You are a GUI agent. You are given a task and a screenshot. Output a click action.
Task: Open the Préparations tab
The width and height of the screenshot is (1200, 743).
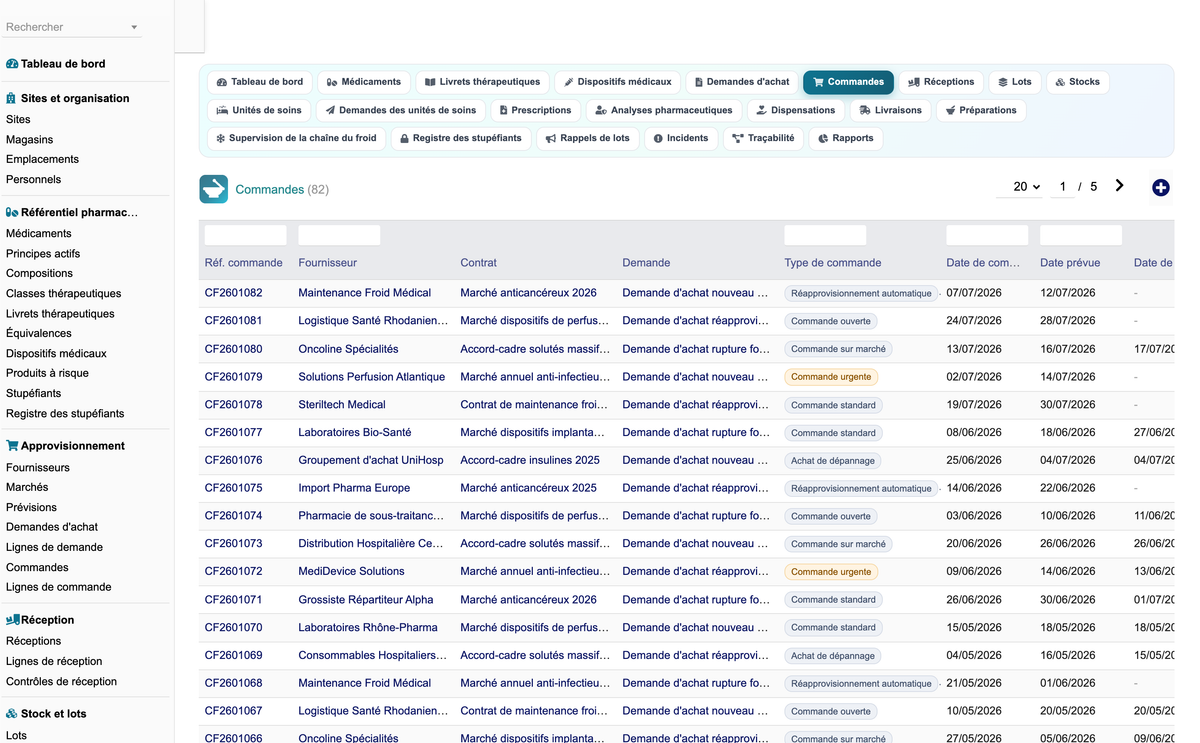[x=981, y=110]
